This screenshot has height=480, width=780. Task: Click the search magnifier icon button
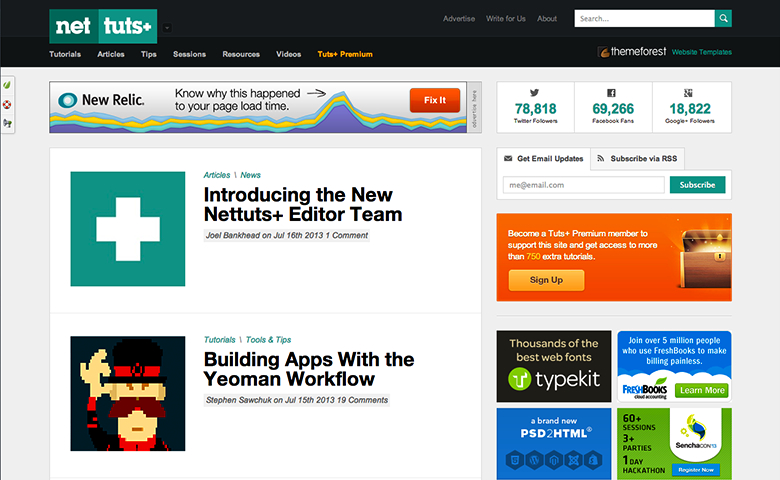pos(723,18)
